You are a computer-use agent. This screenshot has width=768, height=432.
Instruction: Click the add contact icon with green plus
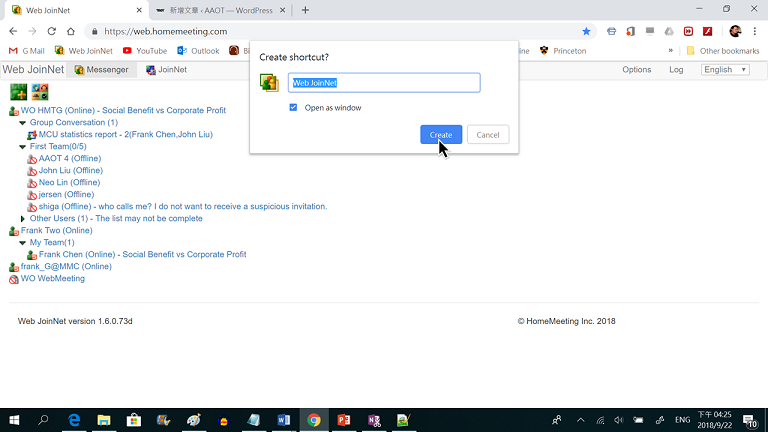point(18,92)
